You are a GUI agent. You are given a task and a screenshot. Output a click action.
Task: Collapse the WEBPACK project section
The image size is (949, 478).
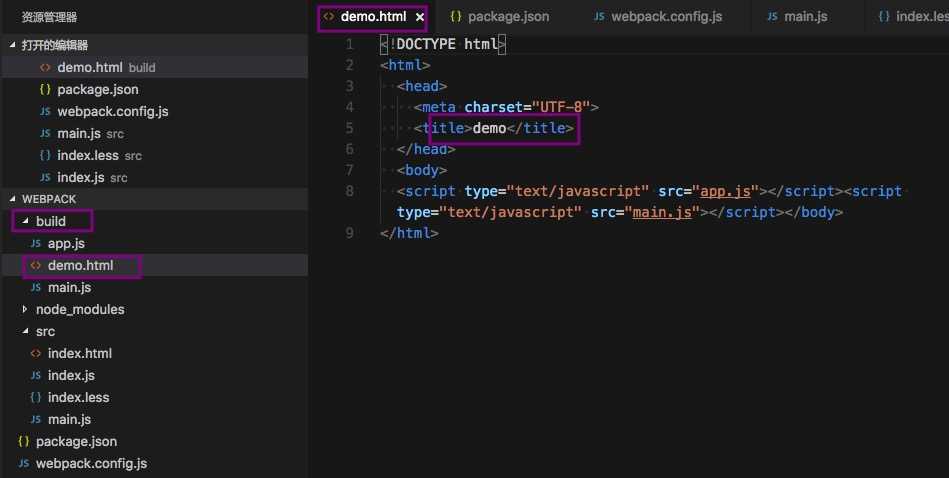13,199
